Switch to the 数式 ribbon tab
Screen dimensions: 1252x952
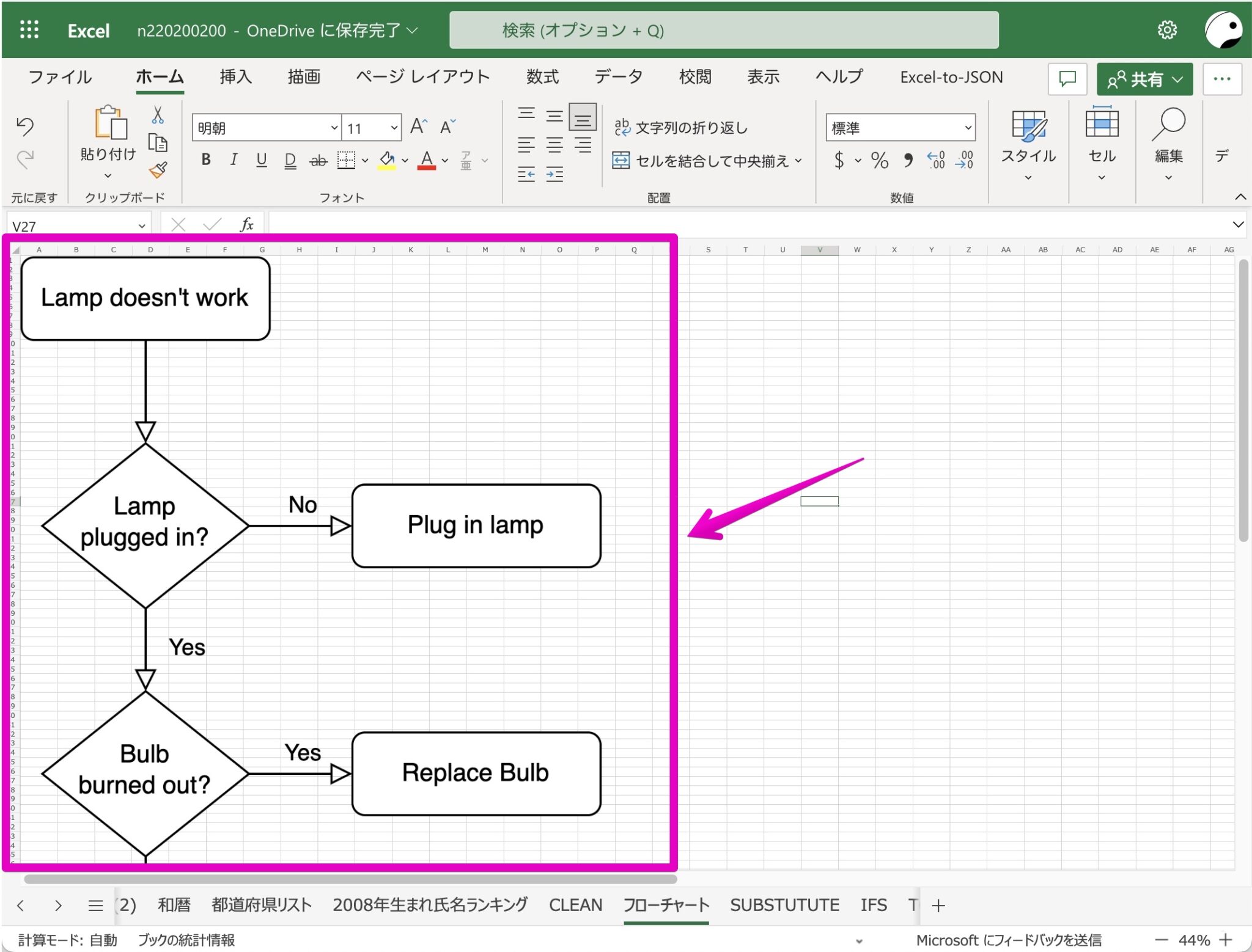click(x=543, y=77)
